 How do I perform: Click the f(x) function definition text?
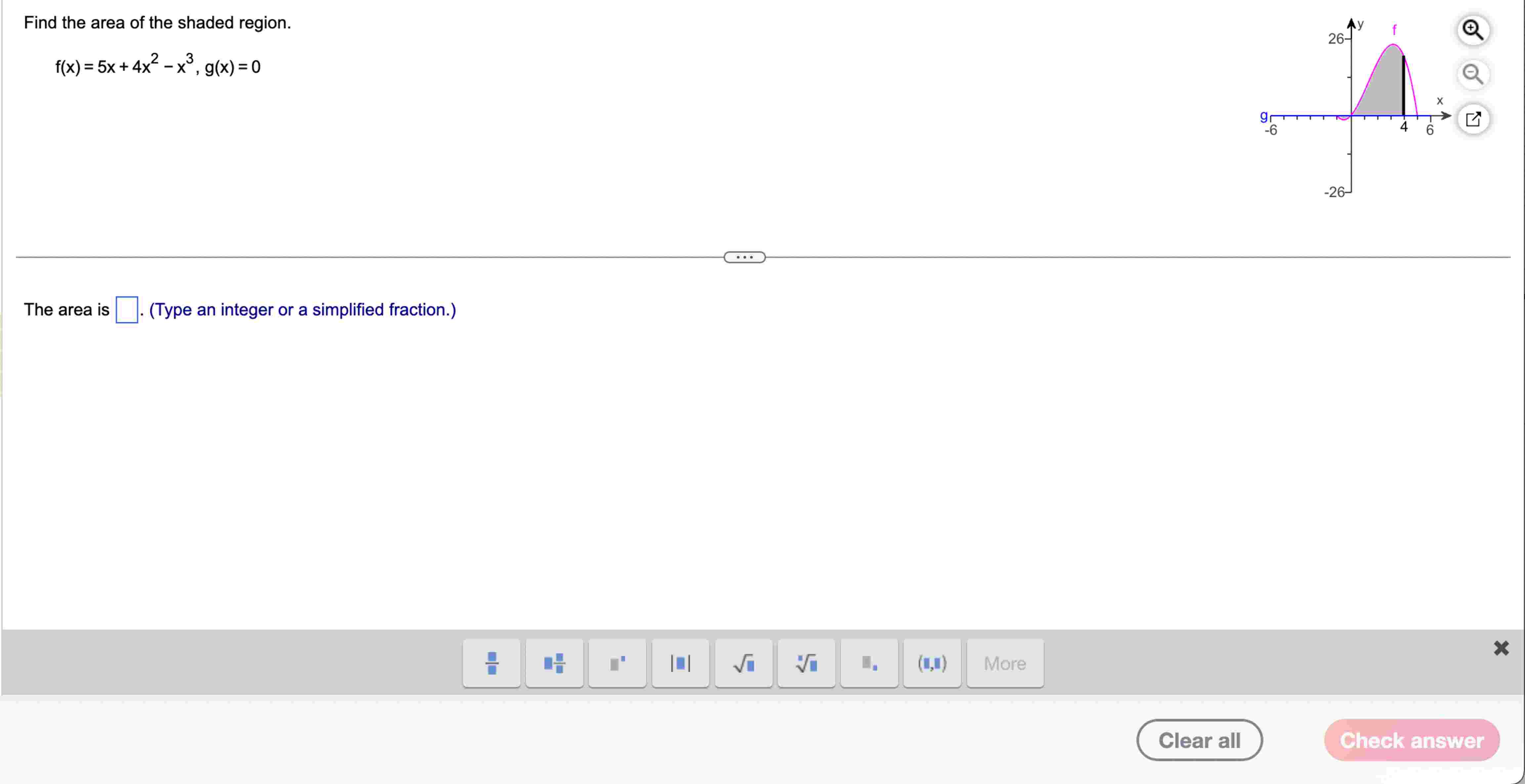[x=157, y=66]
